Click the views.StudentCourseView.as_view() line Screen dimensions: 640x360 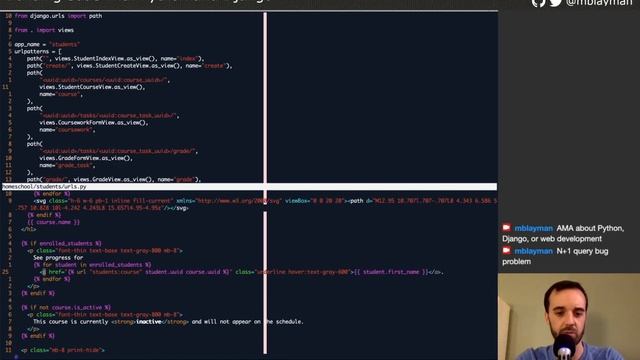[92, 87]
